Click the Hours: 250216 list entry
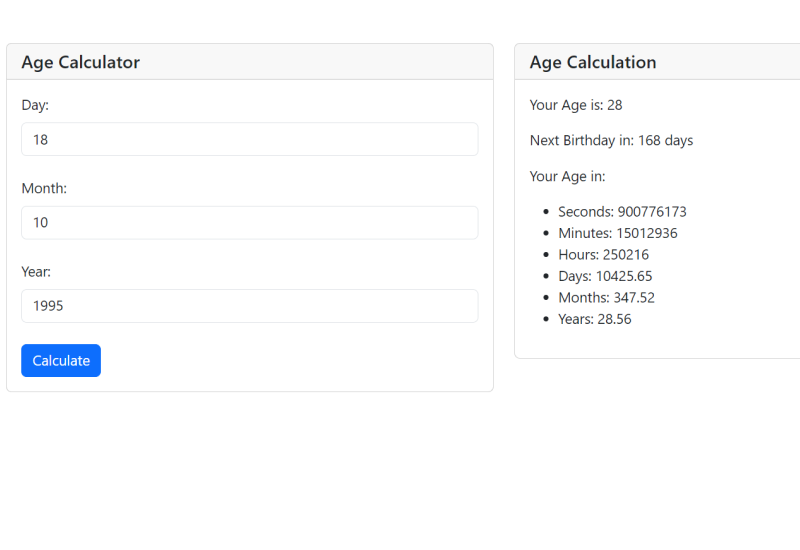 click(x=603, y=255)
